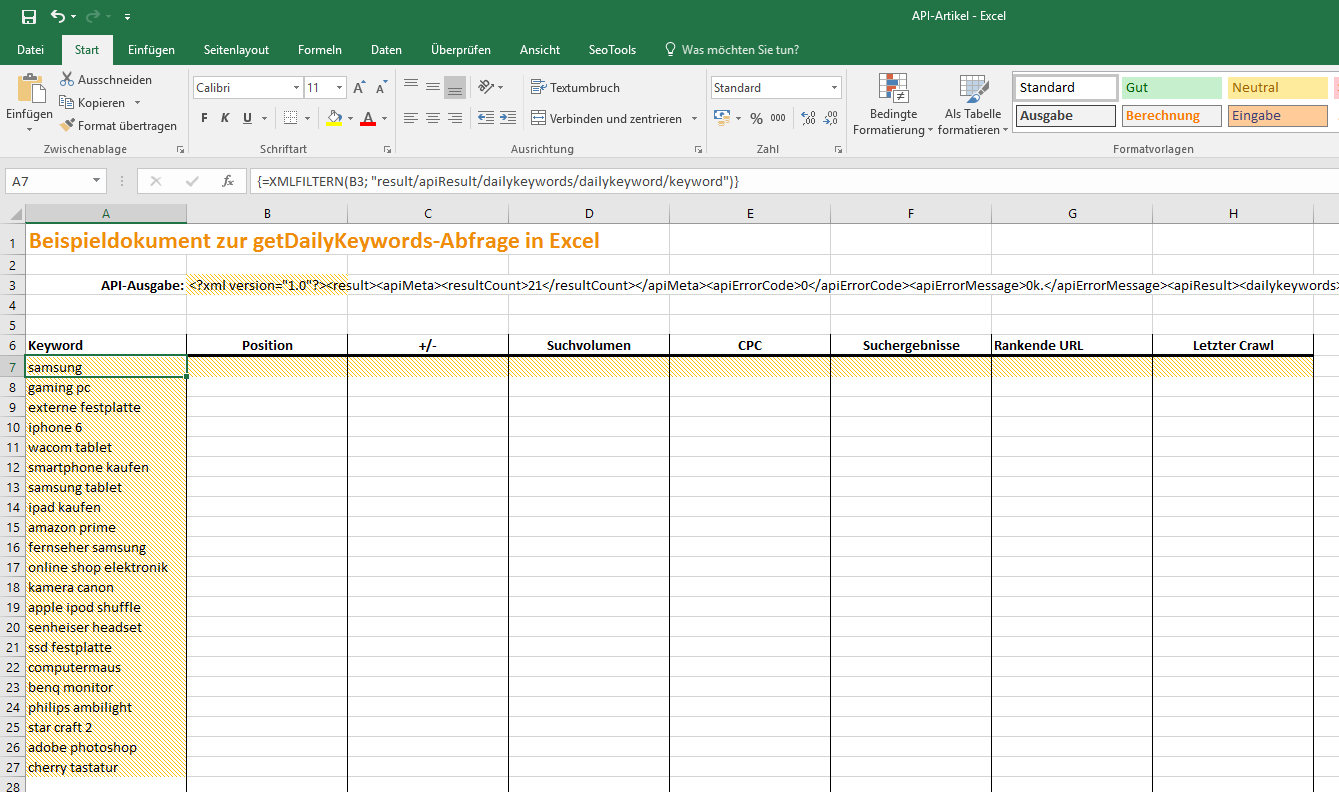Open Bedingte Formatierung menu
This screenshot has height=792, width=1339.
coord(892,104)
